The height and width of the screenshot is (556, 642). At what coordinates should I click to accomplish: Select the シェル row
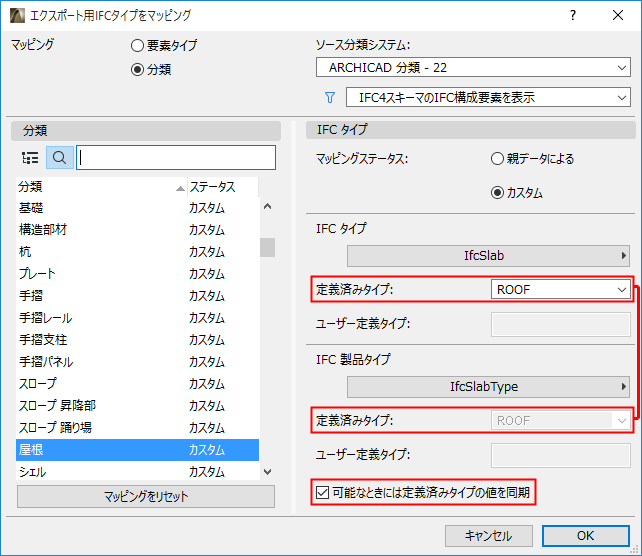click(138, 472)
